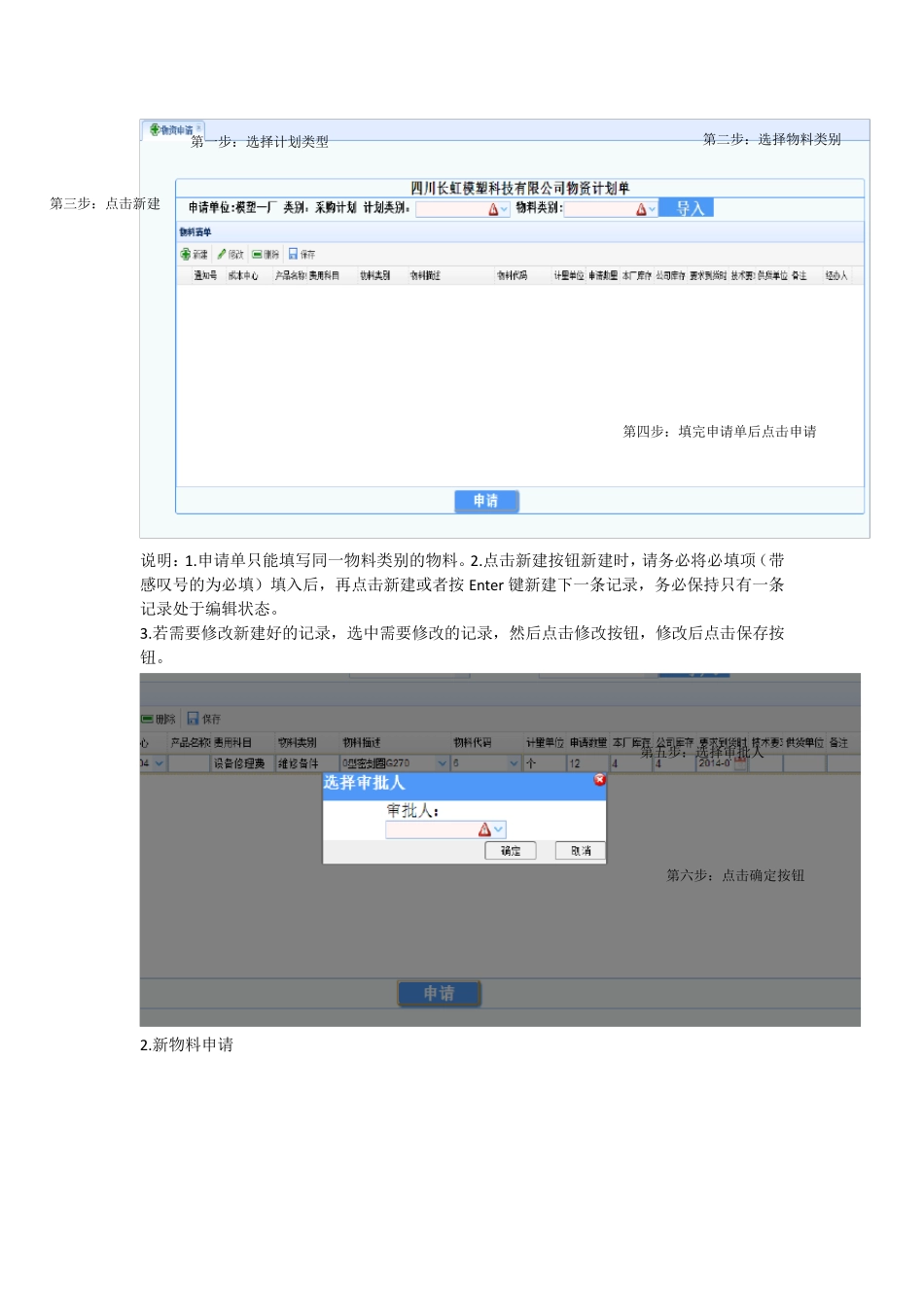
Task: Click the 修改 (edit) pencil icon in the toolbar
Action: pyautogui.click(x=222, y=254)
